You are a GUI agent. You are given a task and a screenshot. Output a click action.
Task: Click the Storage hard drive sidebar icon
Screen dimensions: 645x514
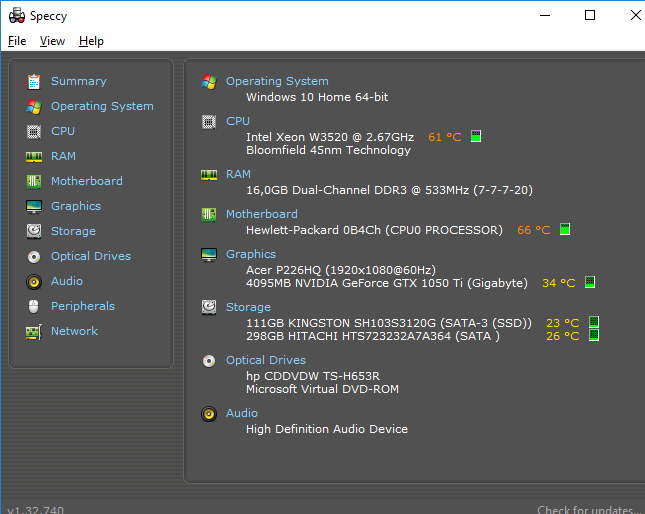coord(34,232)
